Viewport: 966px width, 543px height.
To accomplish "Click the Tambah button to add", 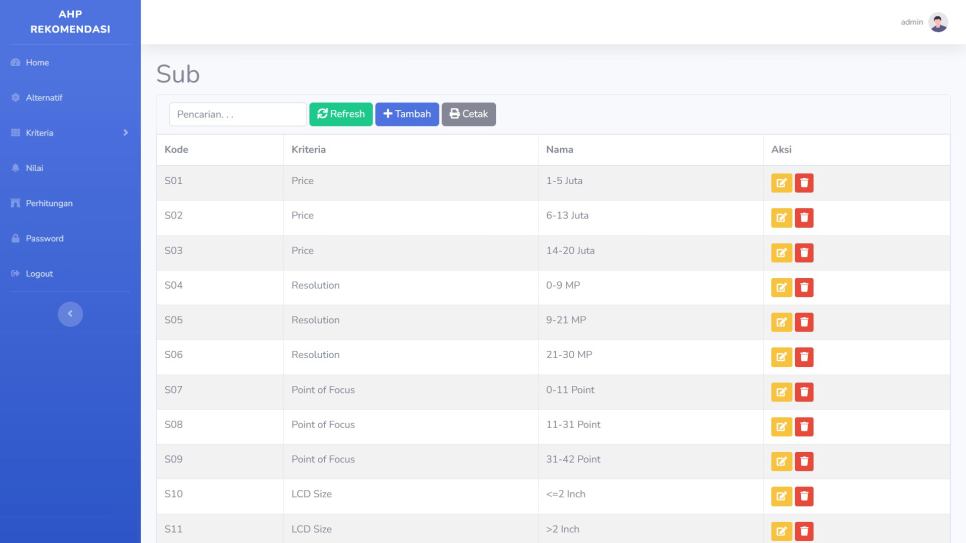I will pos(407,114).
